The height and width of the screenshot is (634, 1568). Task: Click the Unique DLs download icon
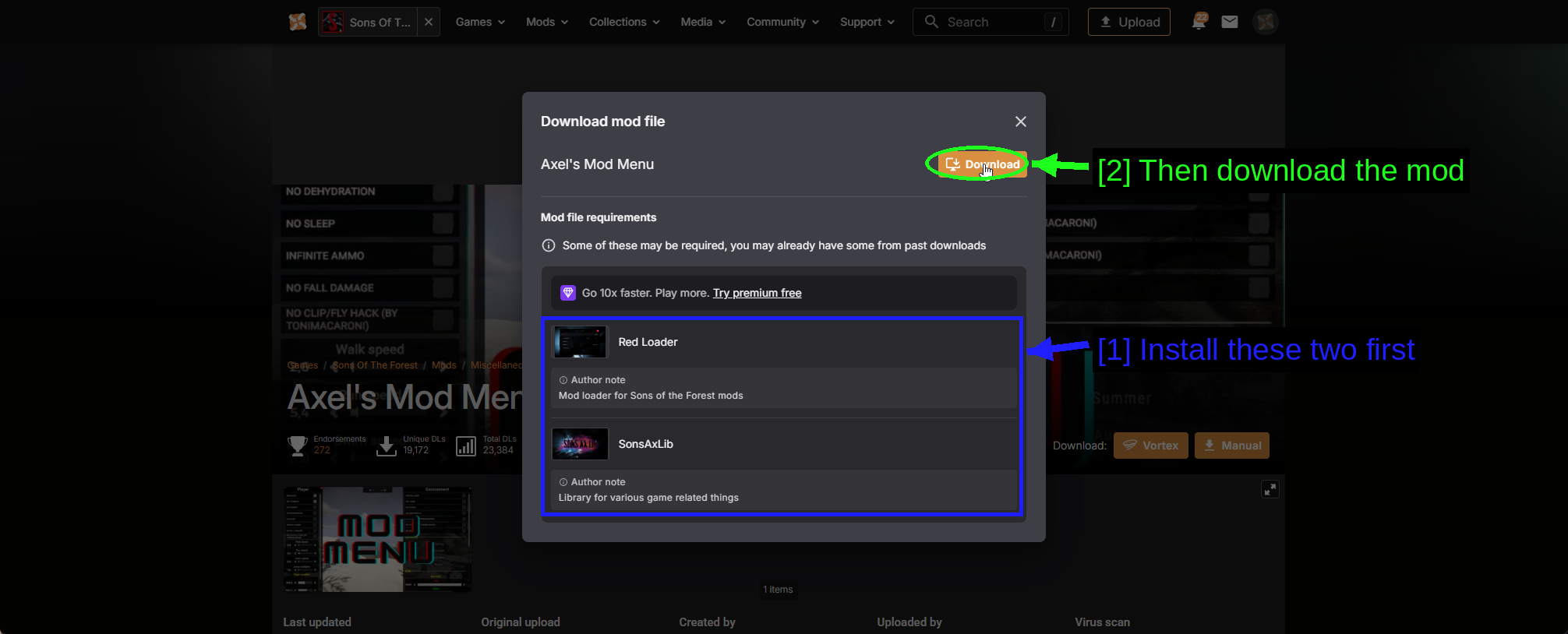pyautogui.click(x=387, y=446)
